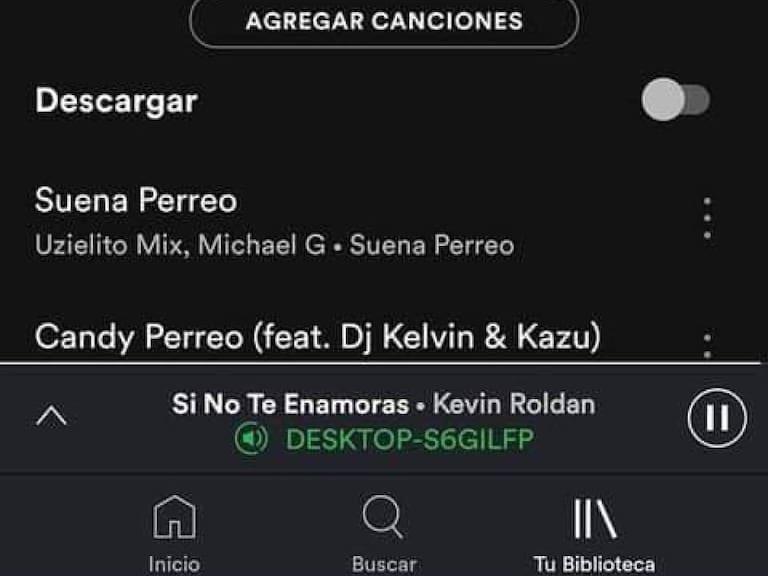Switch to the Buscar tab label

click(384, 564)
